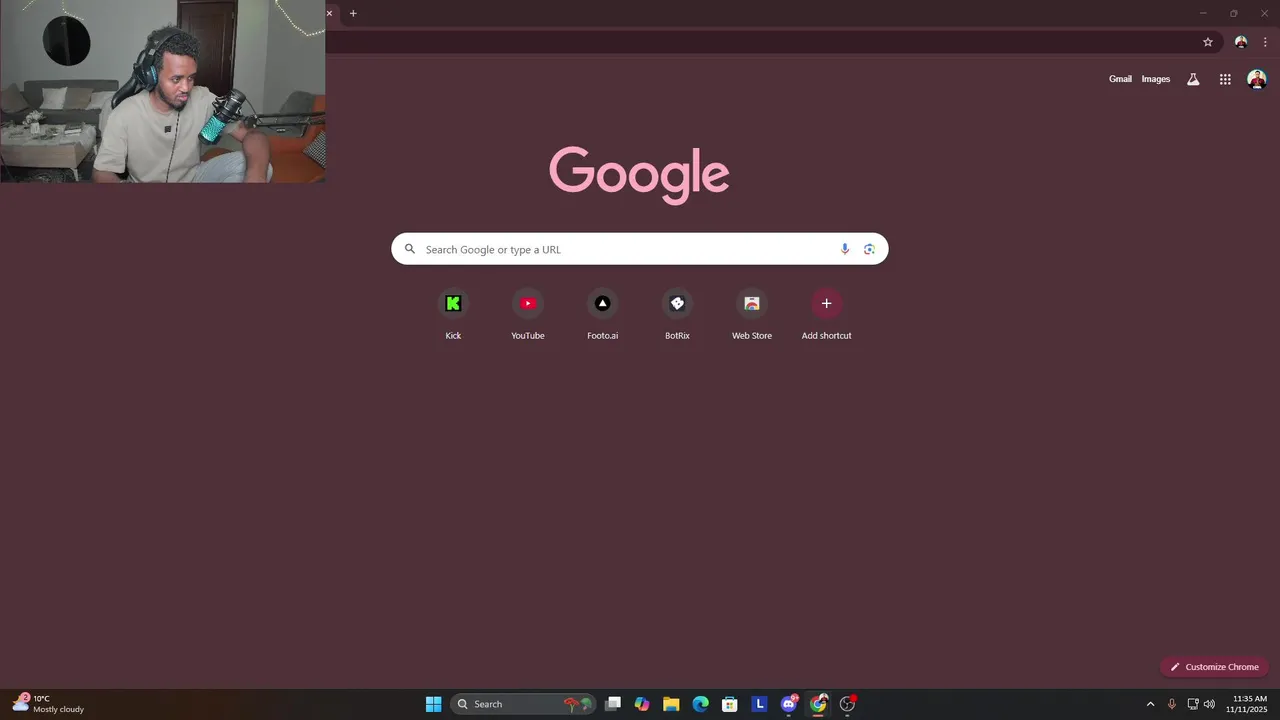Open the Web Store shortcut tile
Image resolution: width=1280 pixels, height=720 pixels.
[x=752, y=315]
